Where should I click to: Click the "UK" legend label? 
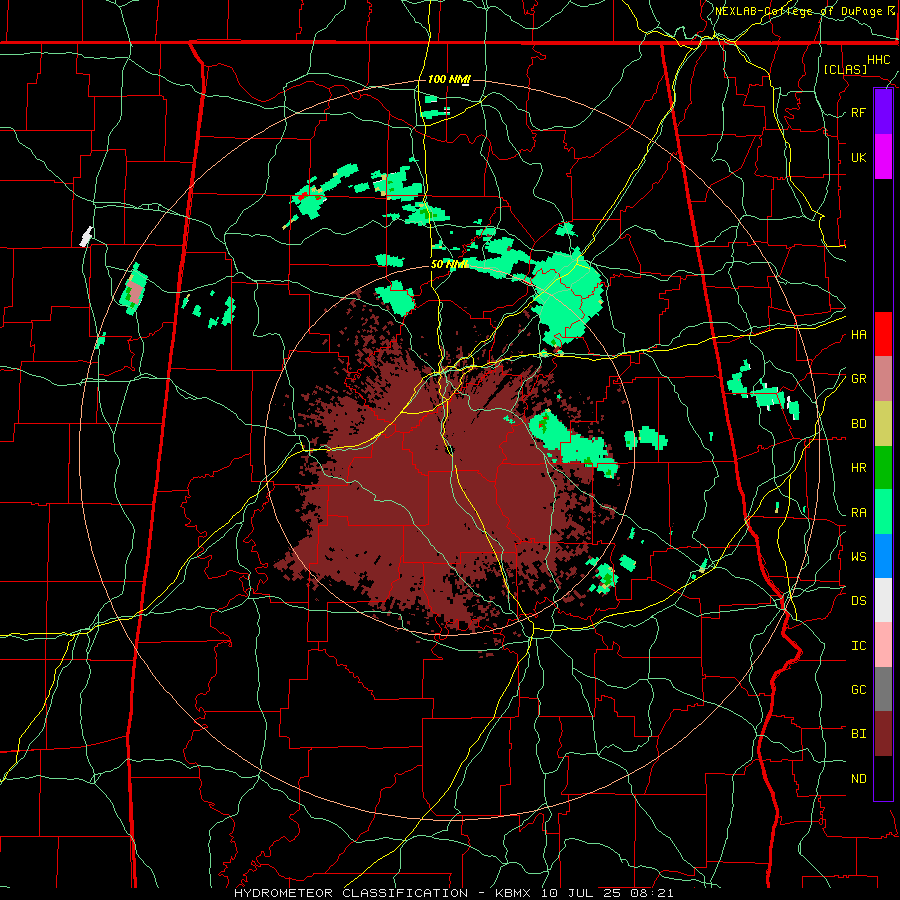[858, 157]
